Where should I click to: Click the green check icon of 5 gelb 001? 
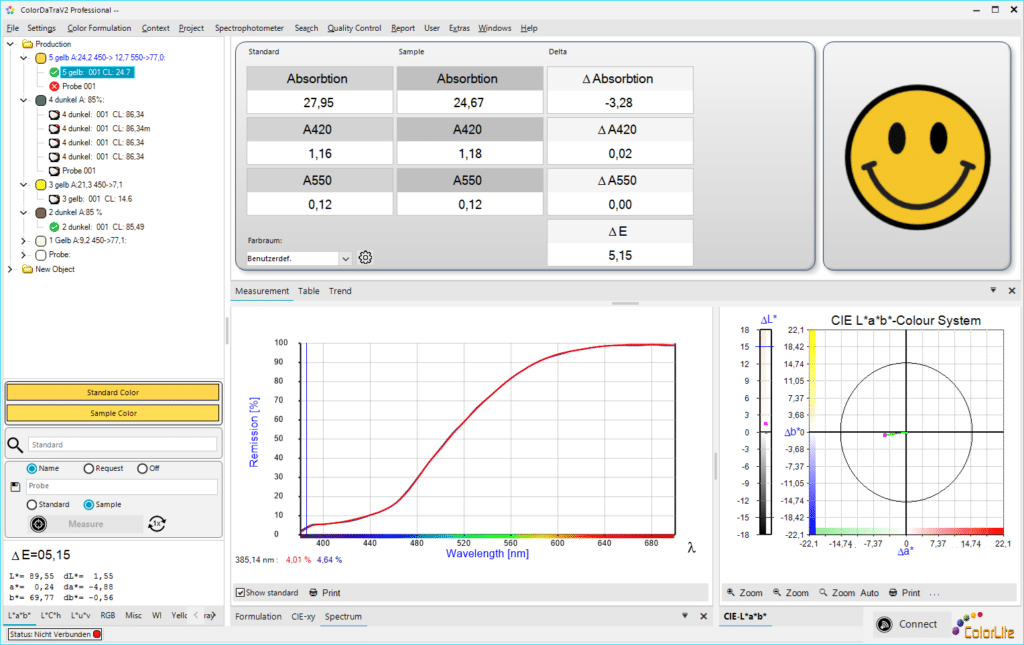(54, 72)
